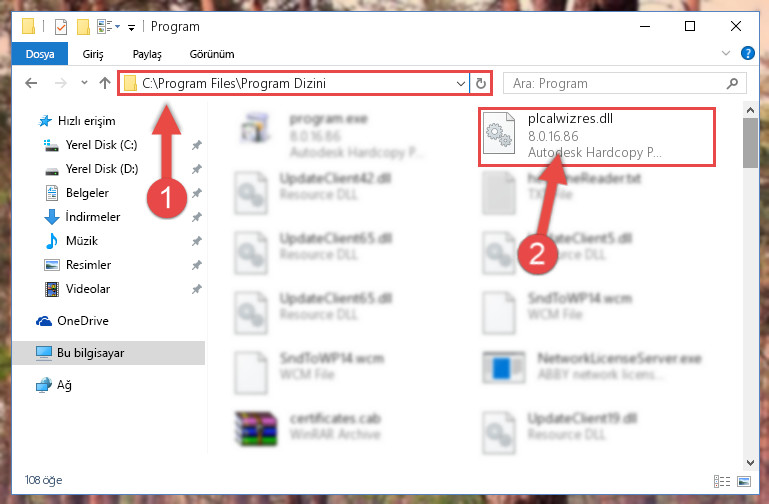Click New Folder icon in title bar
Image resolution: width=769 pixels, height=504 pixels.
[x=83, y=26]
